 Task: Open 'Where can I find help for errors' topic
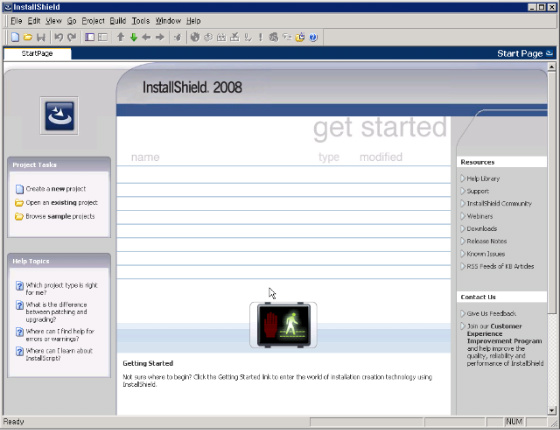click(x=60, y=335)
